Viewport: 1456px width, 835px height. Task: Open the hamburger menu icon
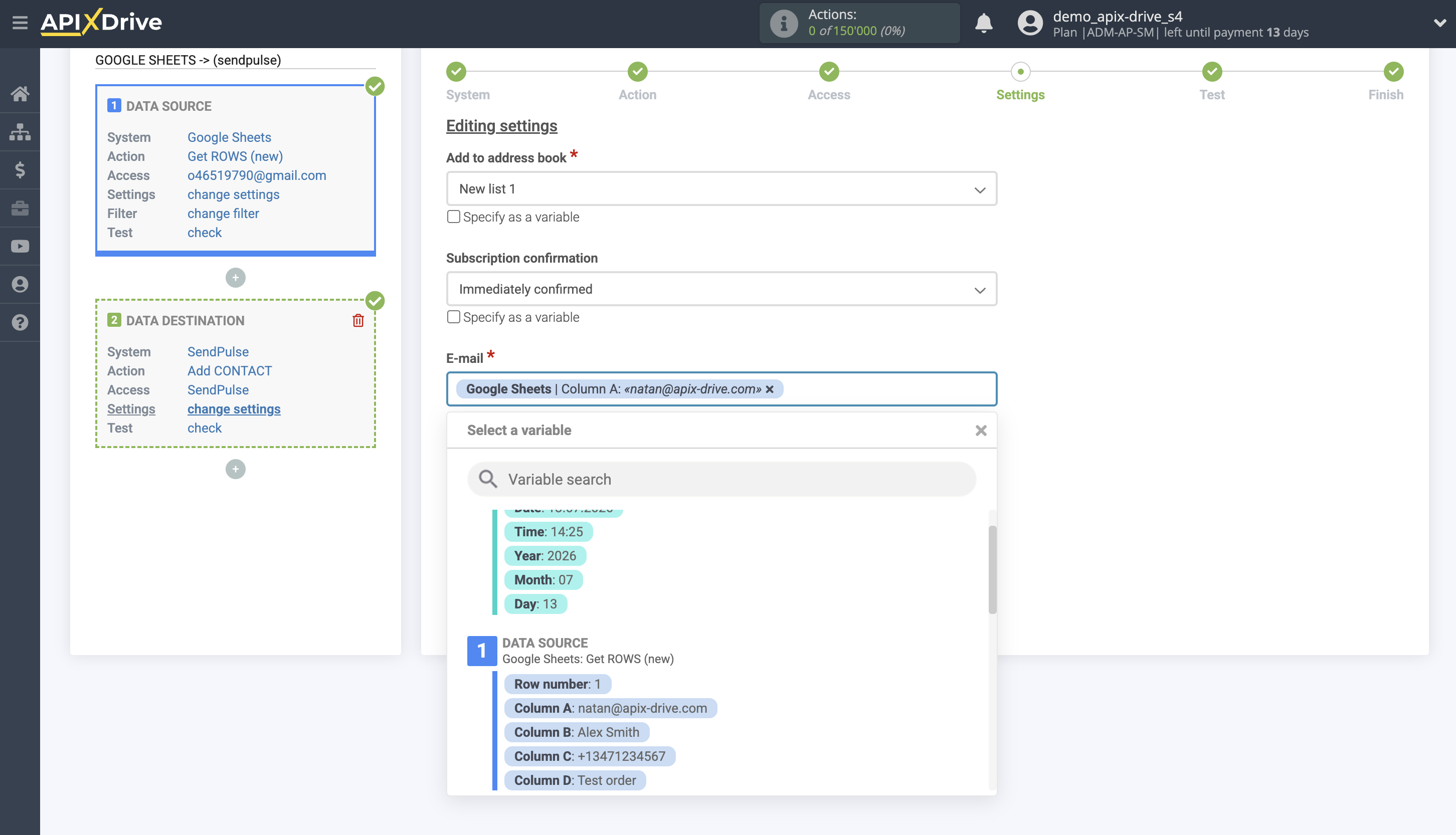click(20, 23)
